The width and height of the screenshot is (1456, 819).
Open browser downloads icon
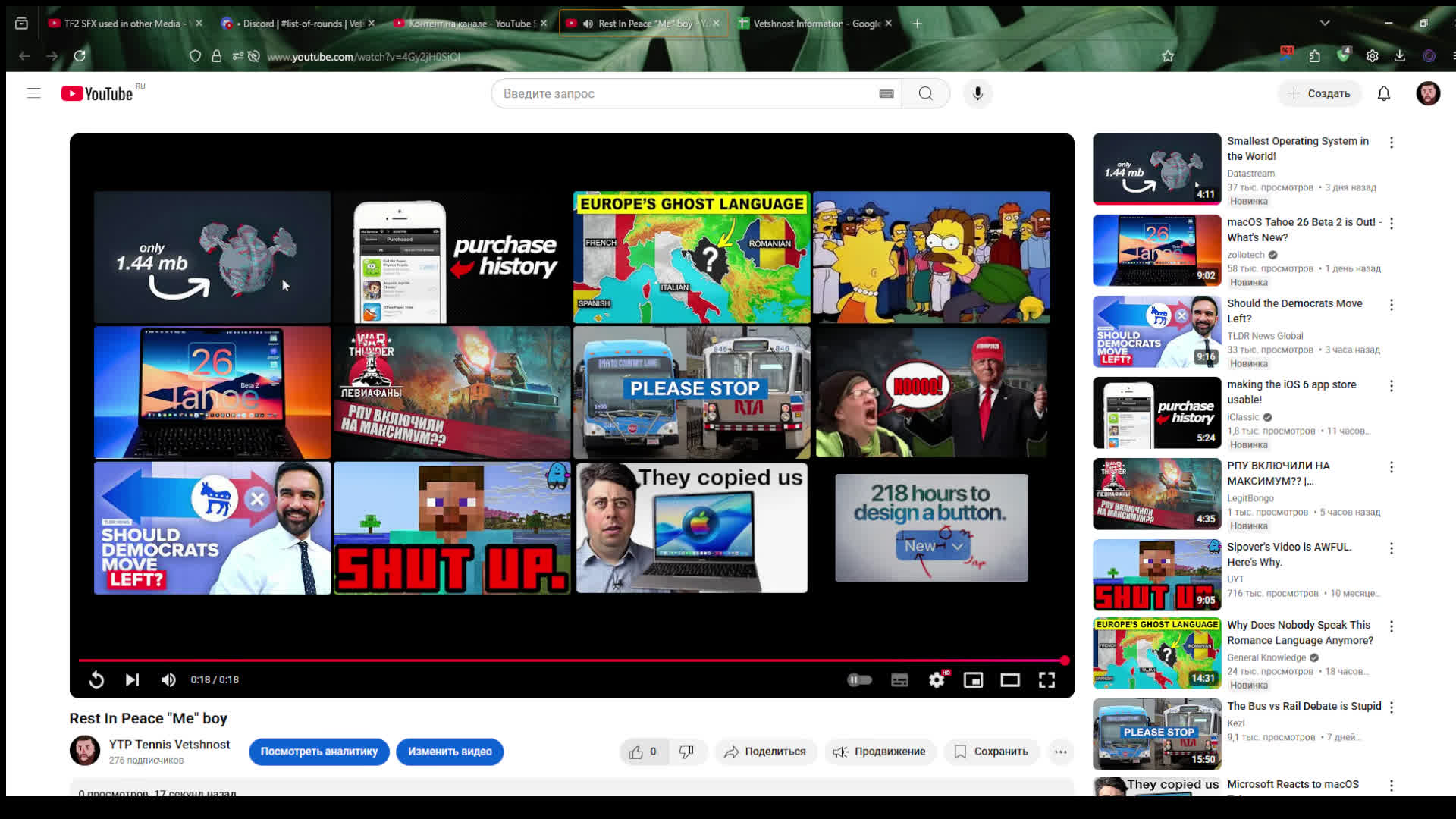tap(1400, 56)
